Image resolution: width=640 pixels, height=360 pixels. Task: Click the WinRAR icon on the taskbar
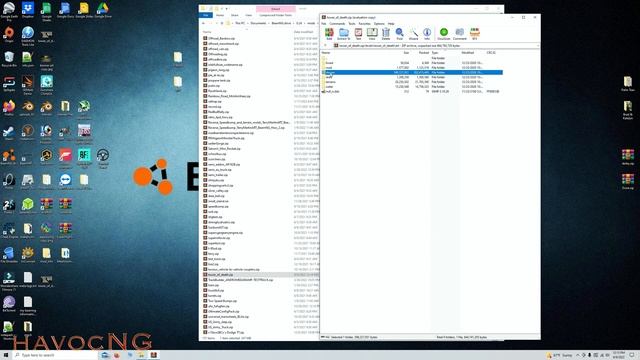pyautogui.click(x=153, y=355)
